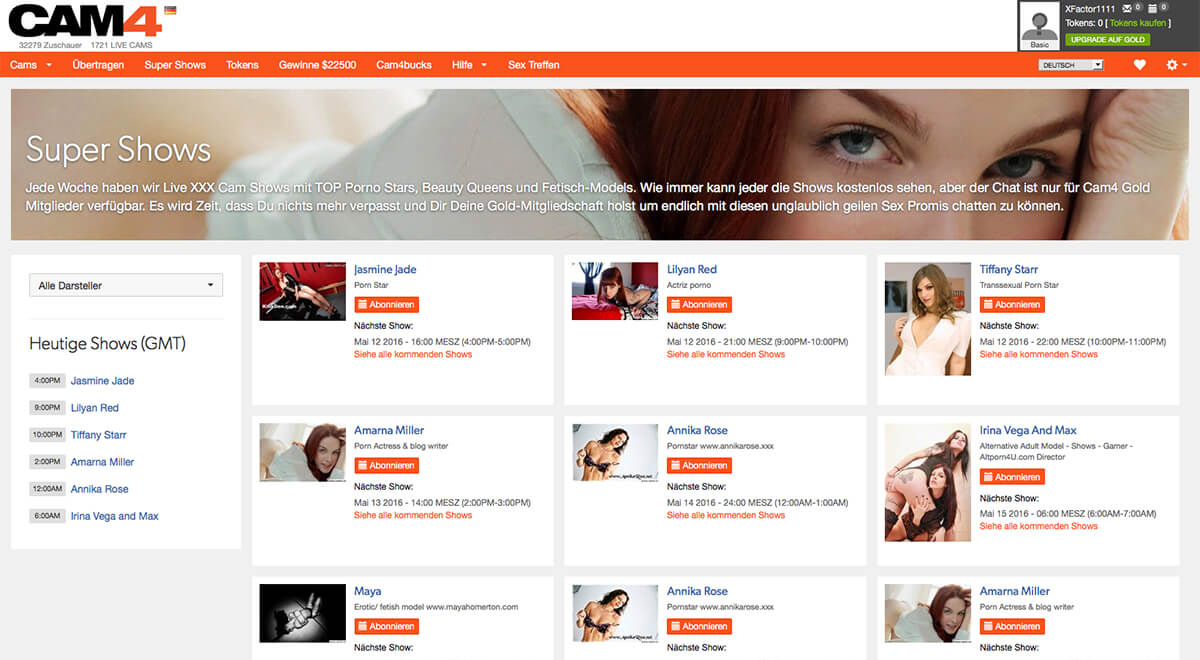The height and width of the screenshot is (660, 1200).
Task: Click Abonnieren on the Irina Vega And Max card
Action: (1012, 477)
